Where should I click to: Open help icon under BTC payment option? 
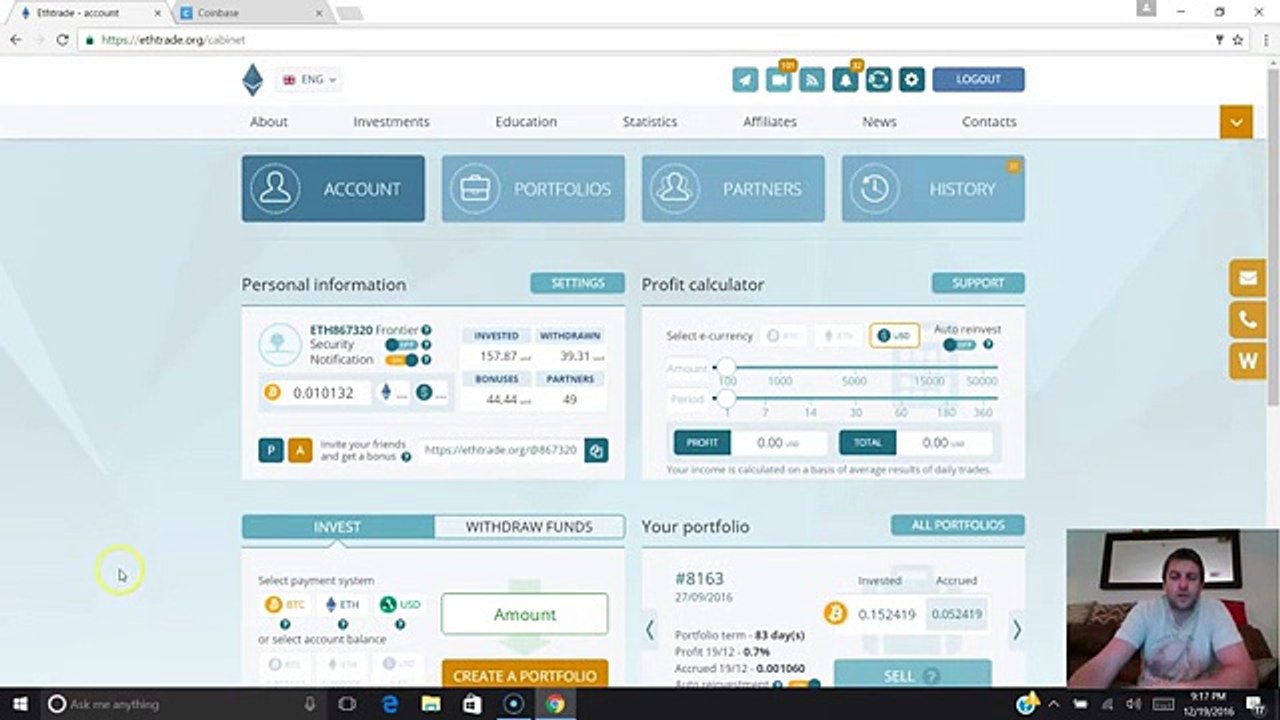pos(284,624)
